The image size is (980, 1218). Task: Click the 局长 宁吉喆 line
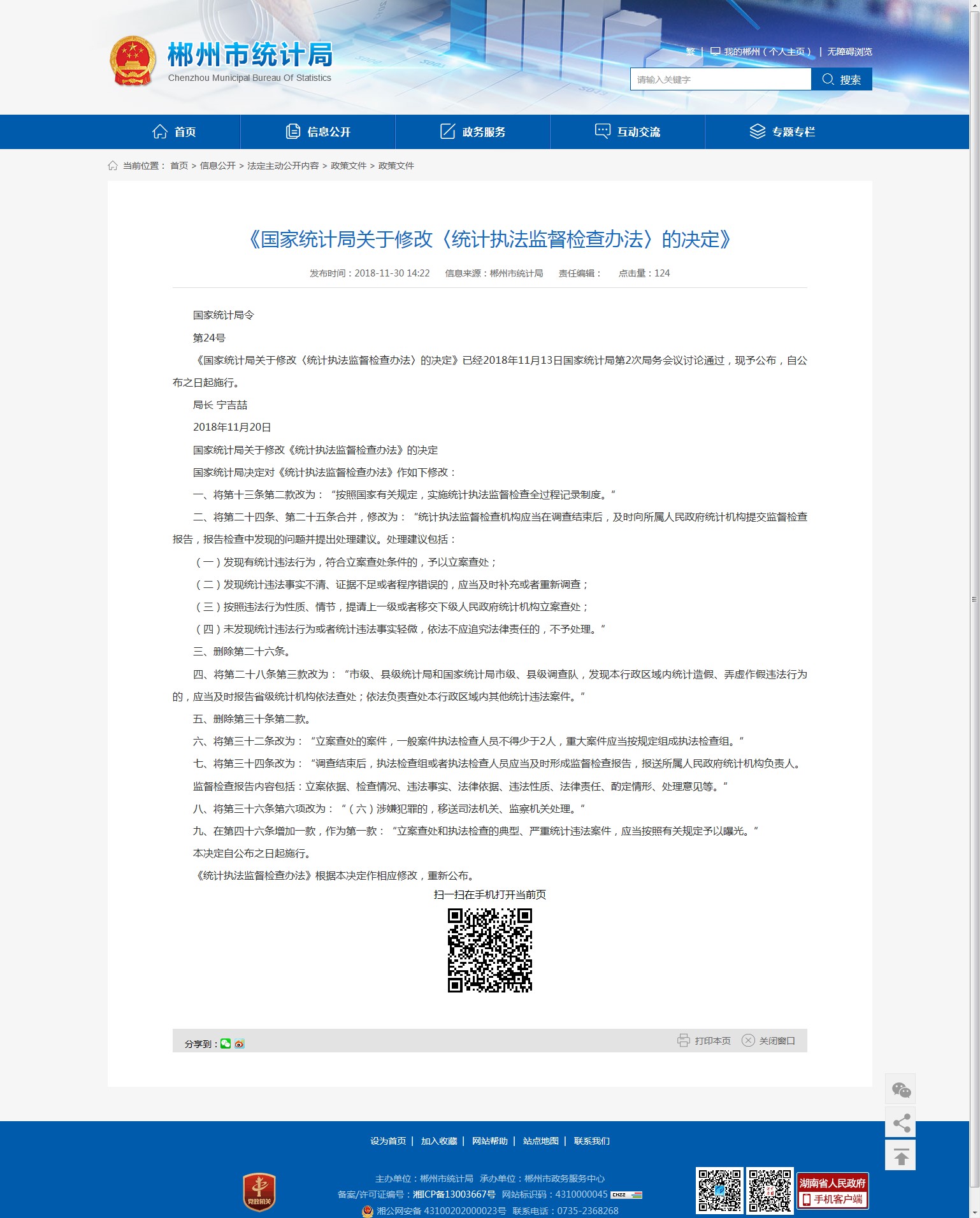(220, 405)
